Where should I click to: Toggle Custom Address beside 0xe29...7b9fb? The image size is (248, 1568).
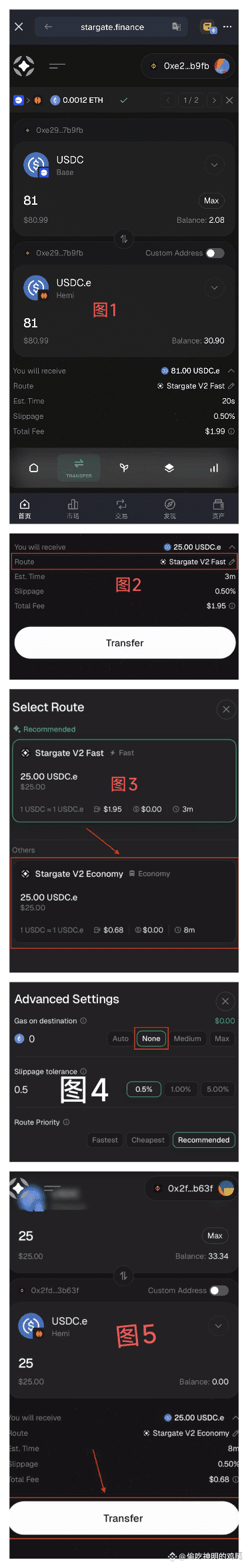point(215,253)
